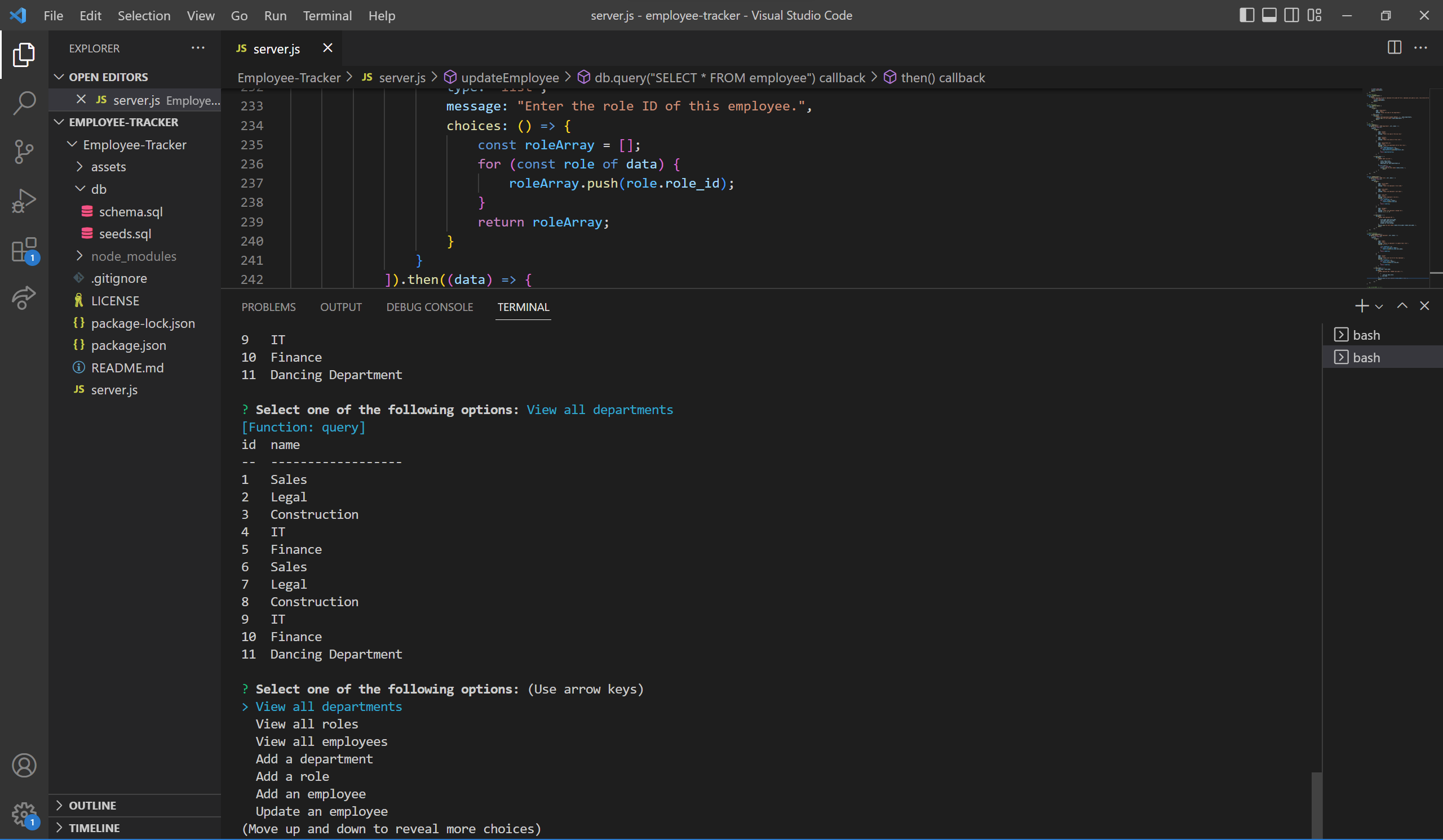Toggle the secondary side bar icon
This screenshot has height=840, width=1443.
[x=1292, y=15]
